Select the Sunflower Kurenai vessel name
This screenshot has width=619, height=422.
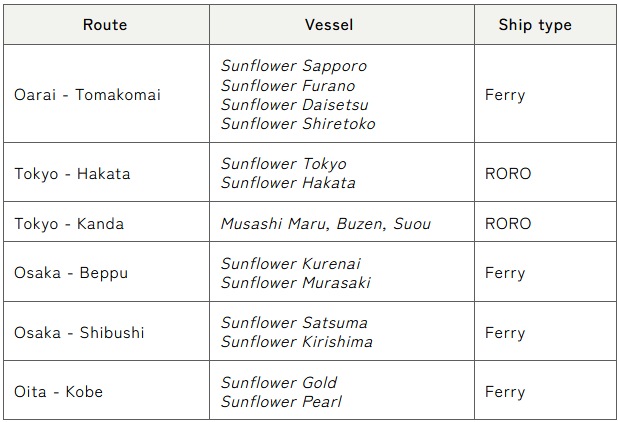290,264
